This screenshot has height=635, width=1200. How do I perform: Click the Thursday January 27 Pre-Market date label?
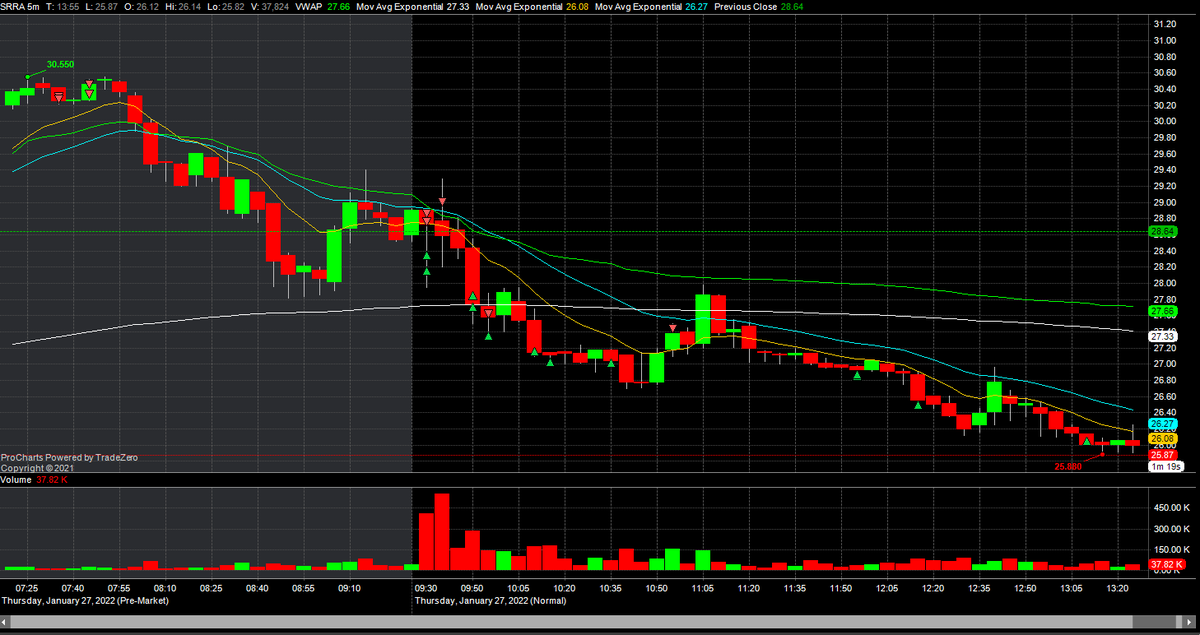pyautogui.click(x=85, y=601)
